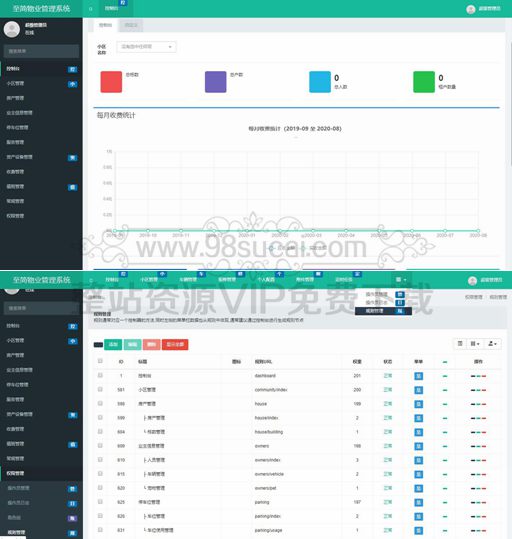Click search box in upper sidebar
The width and height of the screenshot is (512, 539).
pyautogui.click(x=41, y=51)
